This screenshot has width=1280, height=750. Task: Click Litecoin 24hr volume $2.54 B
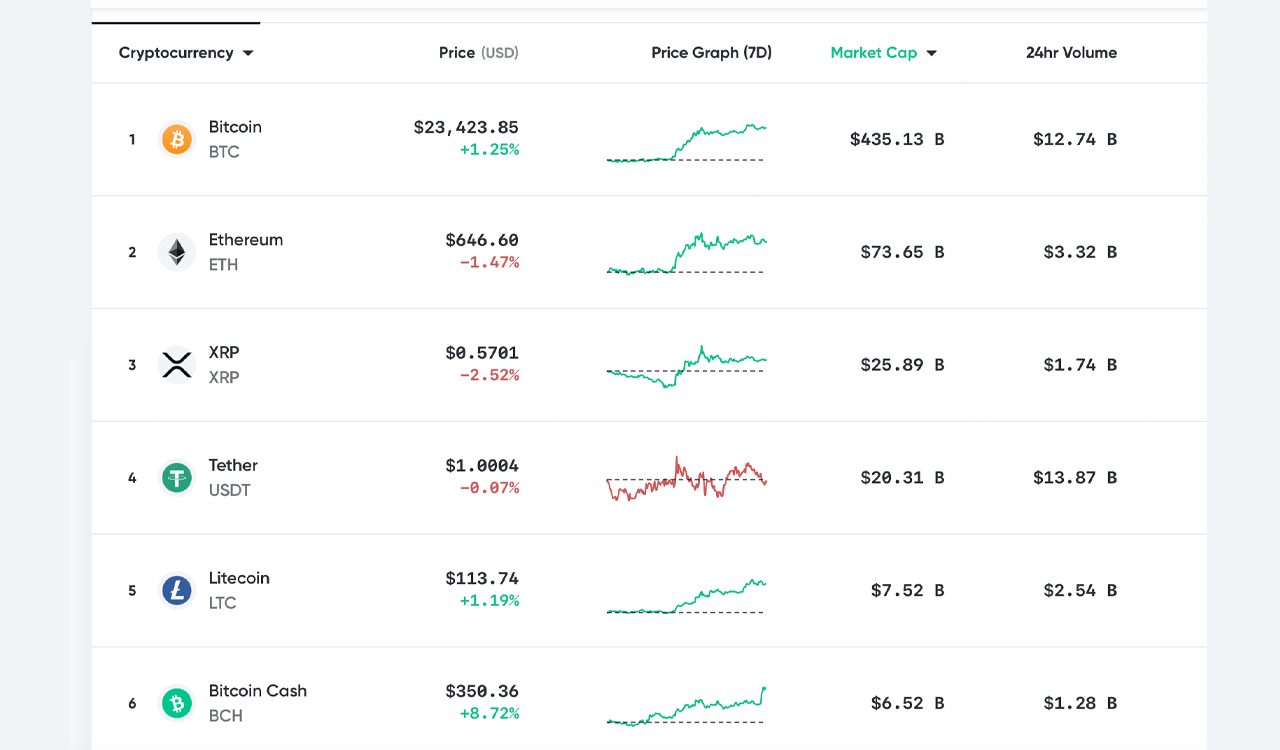[x=1080, y=591]
